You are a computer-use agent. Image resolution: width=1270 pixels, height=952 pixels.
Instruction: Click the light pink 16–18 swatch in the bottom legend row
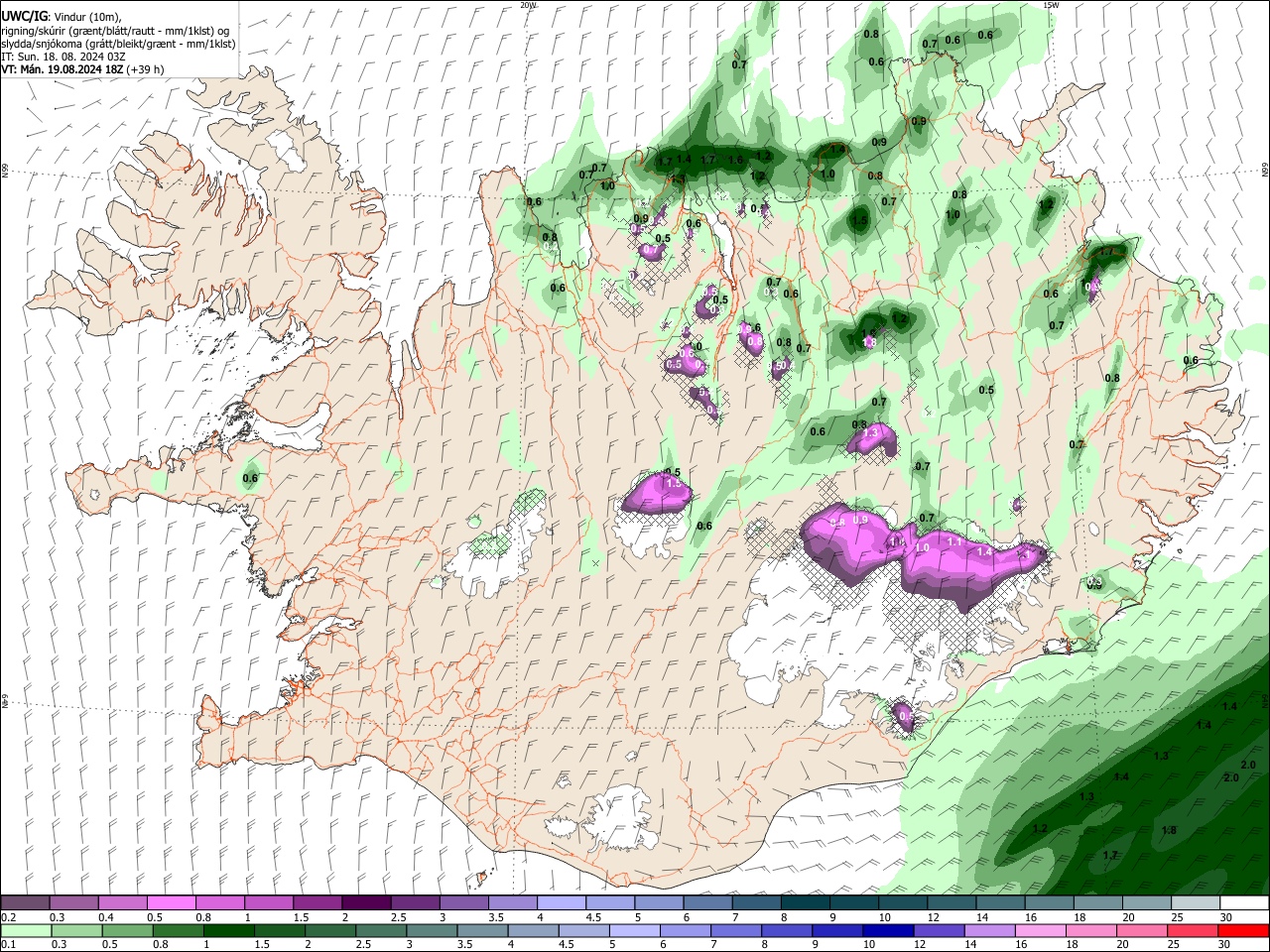tap(1041, 930)
